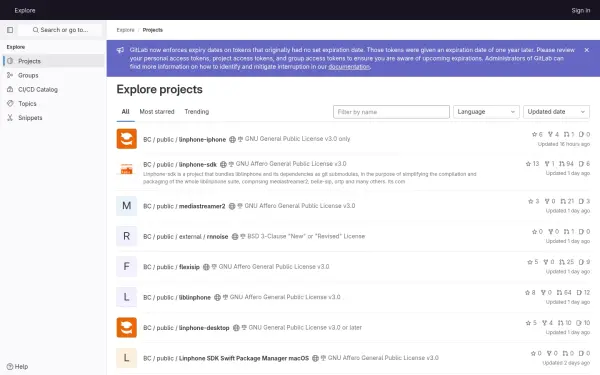Open the Updated date sort dropdown
Viewport: 600px width, 375px height.
[556, 112]
